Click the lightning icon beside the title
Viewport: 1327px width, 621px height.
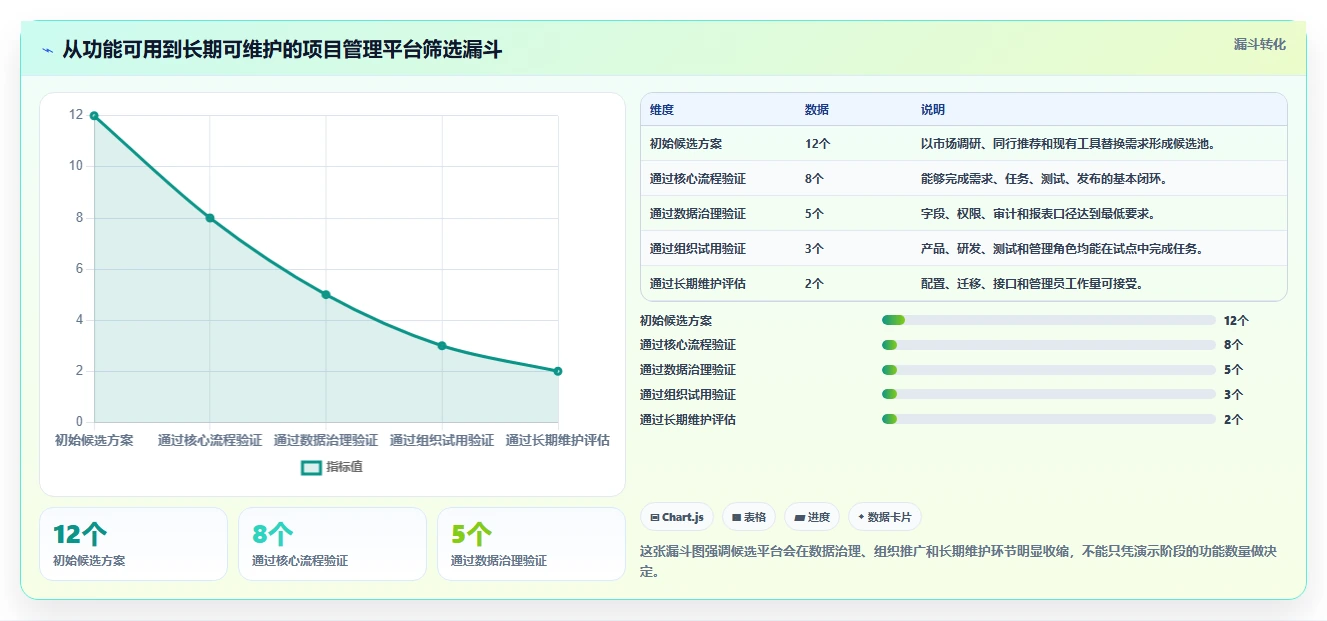click(47, 50)
